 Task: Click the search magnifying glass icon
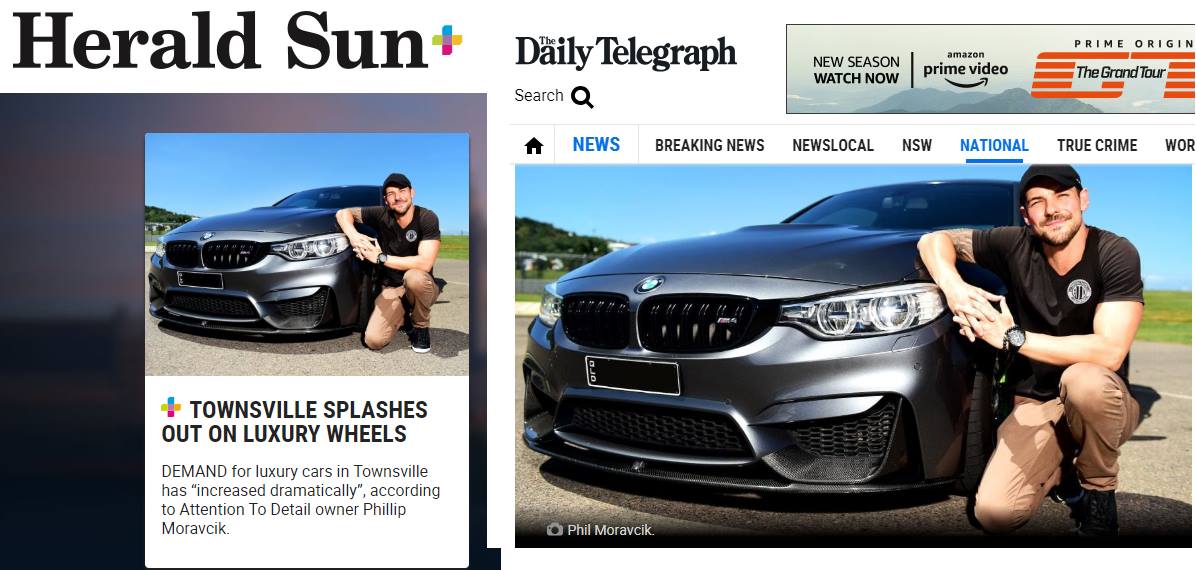582,97
